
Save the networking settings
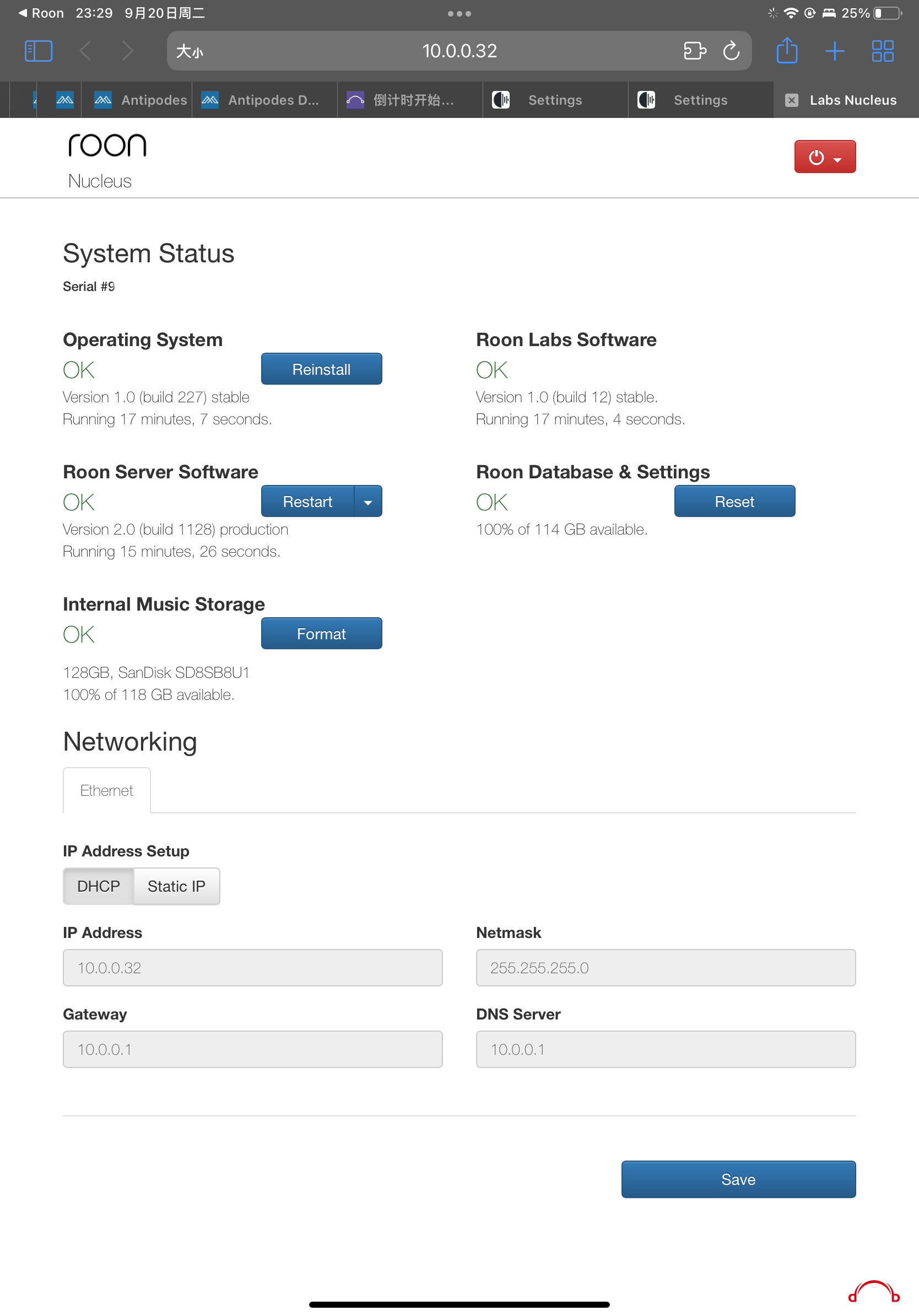738,1179
